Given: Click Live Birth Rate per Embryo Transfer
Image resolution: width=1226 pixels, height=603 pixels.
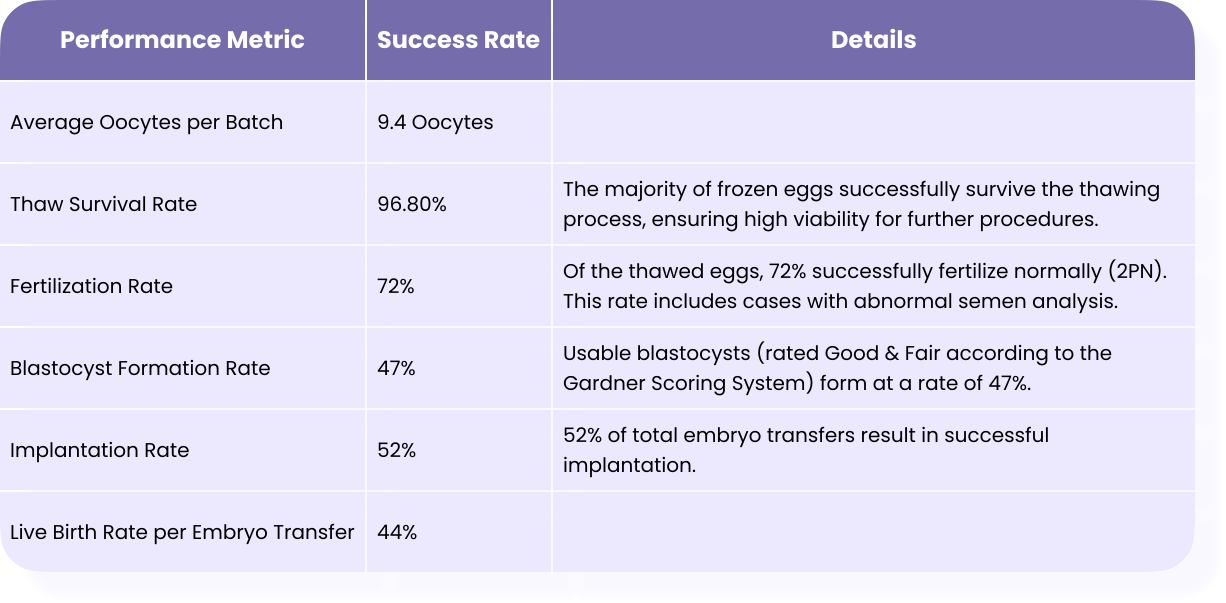Looking at the screenshot, I should (x=182, y=533).
